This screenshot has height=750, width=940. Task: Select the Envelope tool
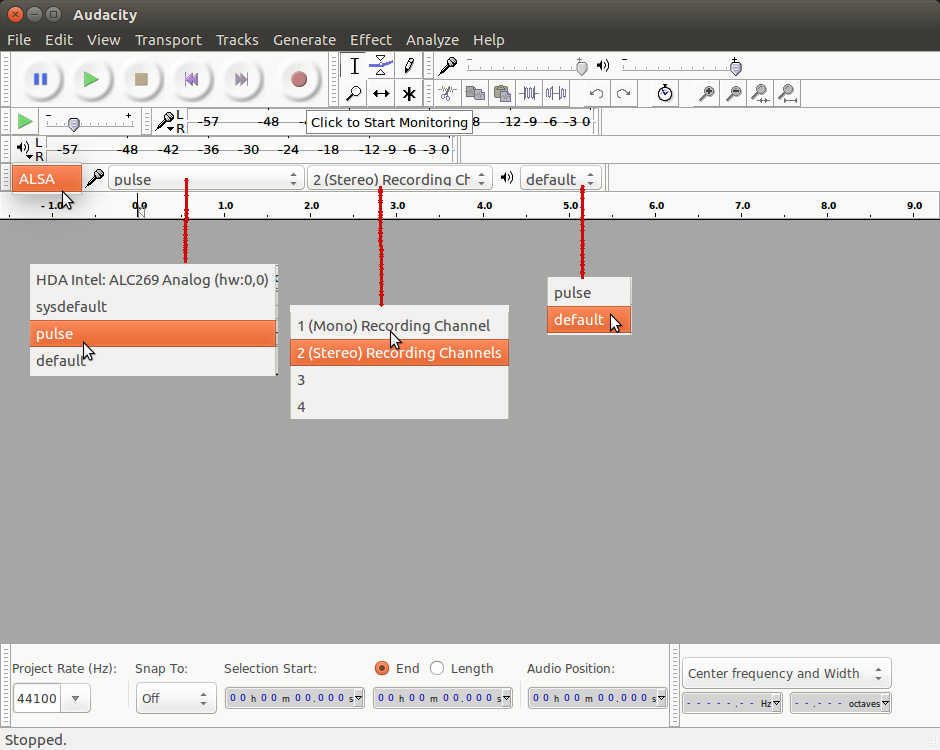(x=381, y=66)
